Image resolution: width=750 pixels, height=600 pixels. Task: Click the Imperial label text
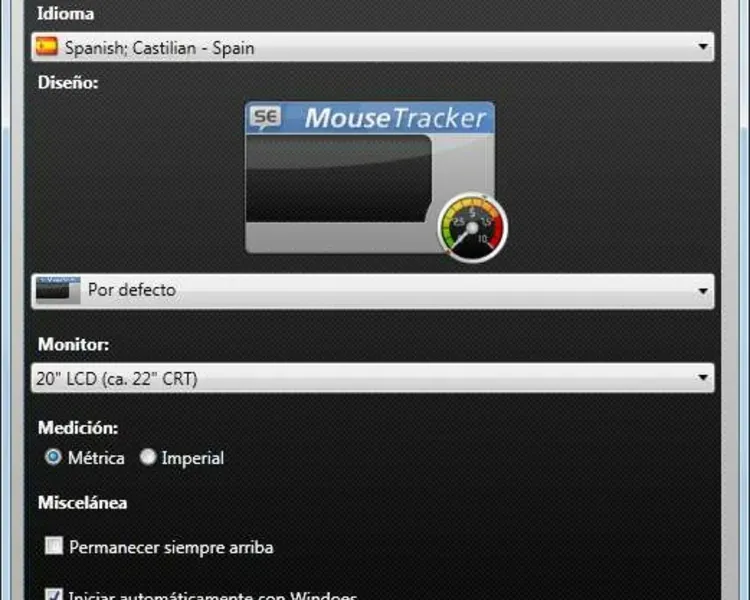pyautogui.click(x=193, y=458)
